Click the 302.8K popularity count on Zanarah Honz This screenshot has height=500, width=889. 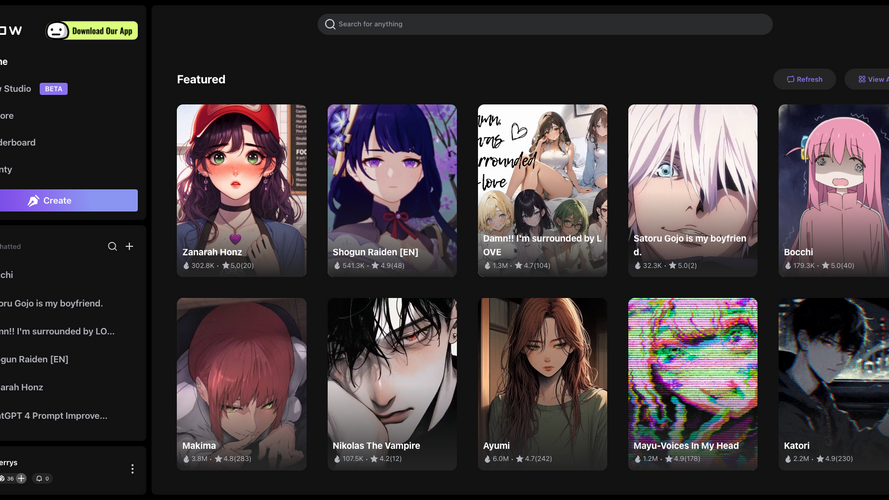(x=202, y=265)
